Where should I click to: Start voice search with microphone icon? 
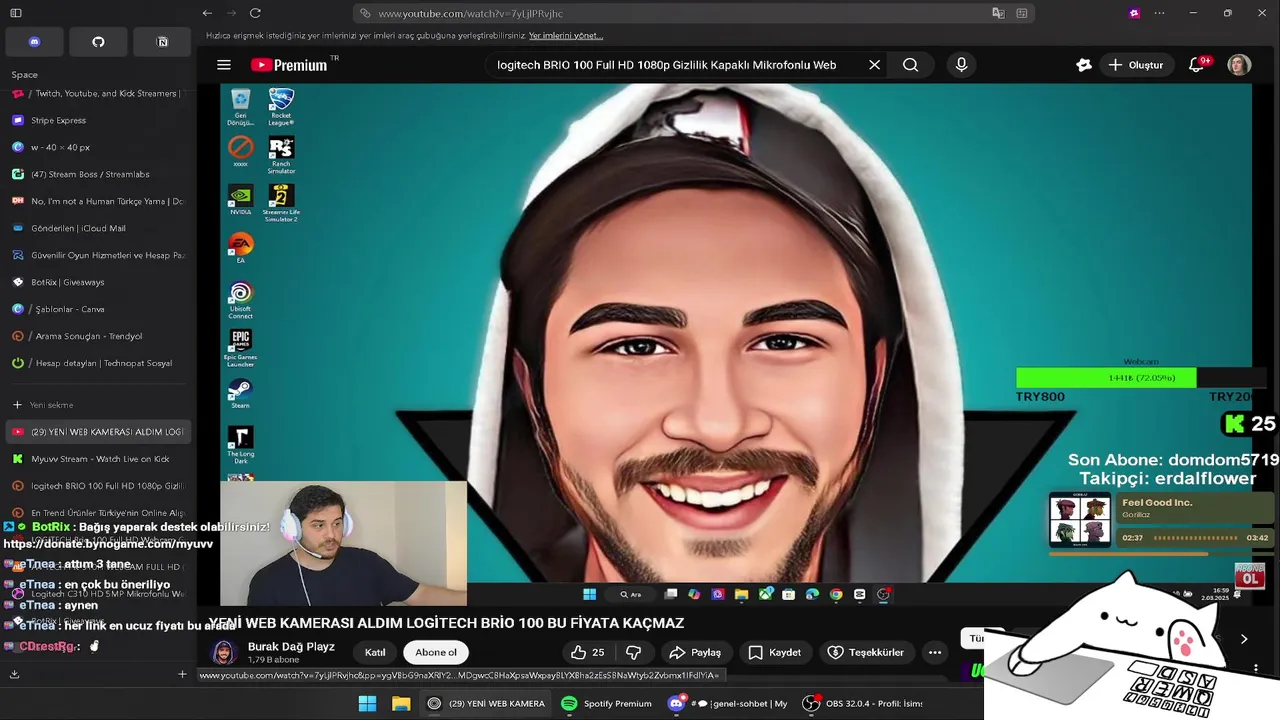pyautogui.click(x=961, y=65)
